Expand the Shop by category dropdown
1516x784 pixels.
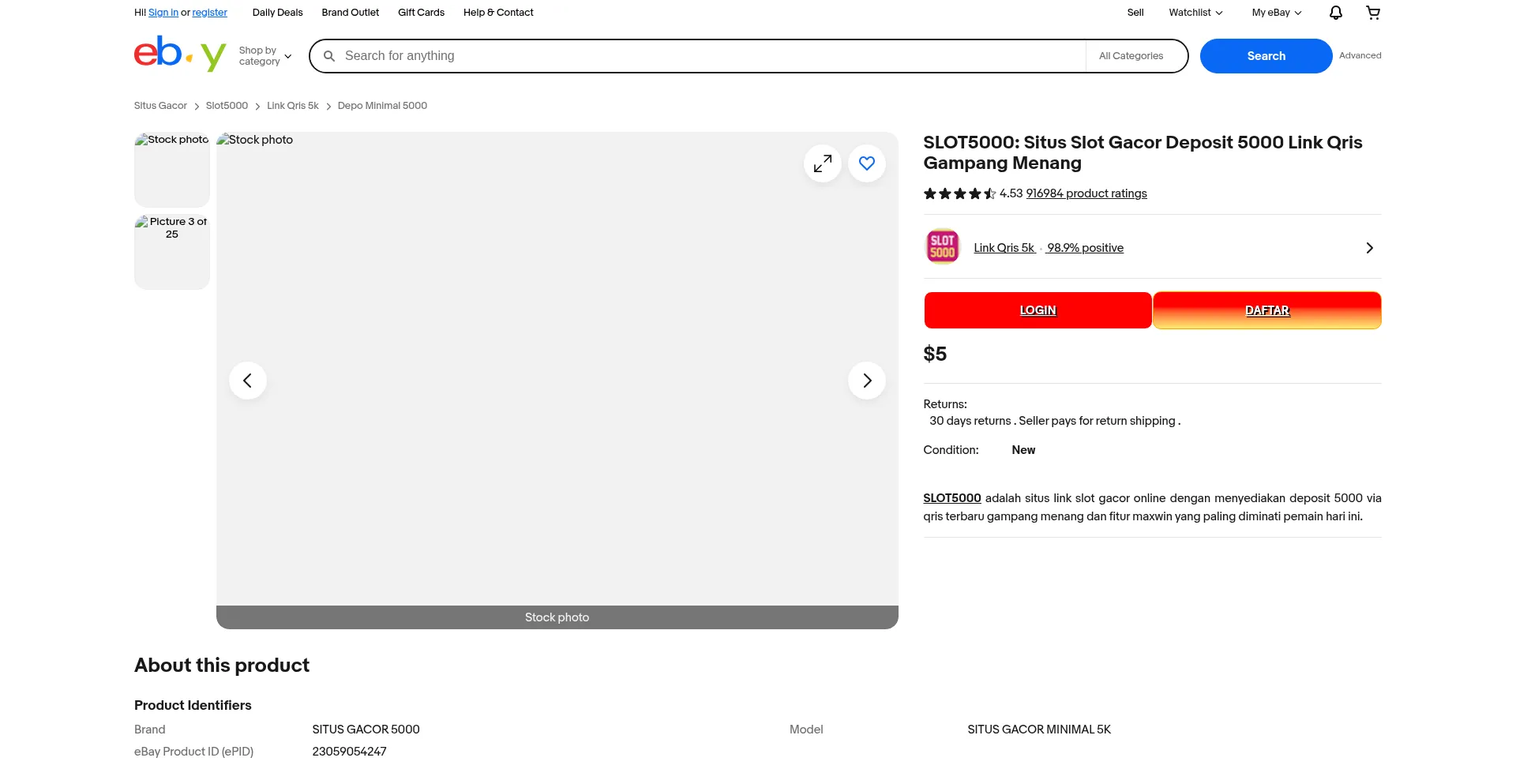pyautogui.click(x=265, y=56)
